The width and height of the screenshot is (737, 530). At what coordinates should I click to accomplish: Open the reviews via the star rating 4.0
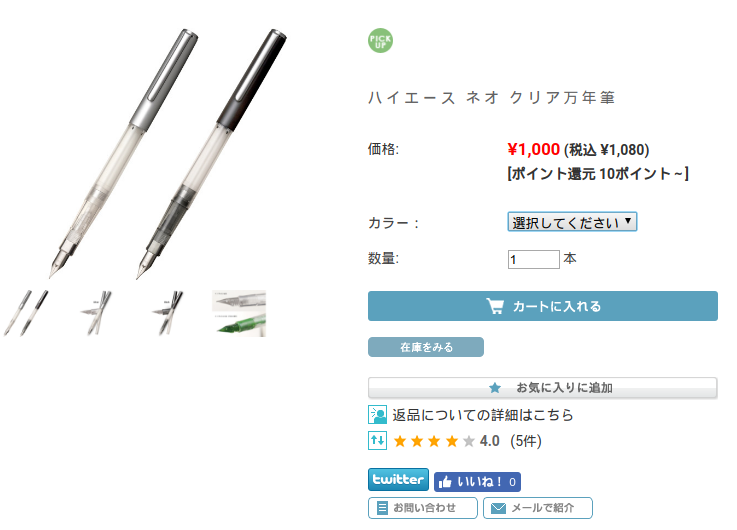coord(467,441)
